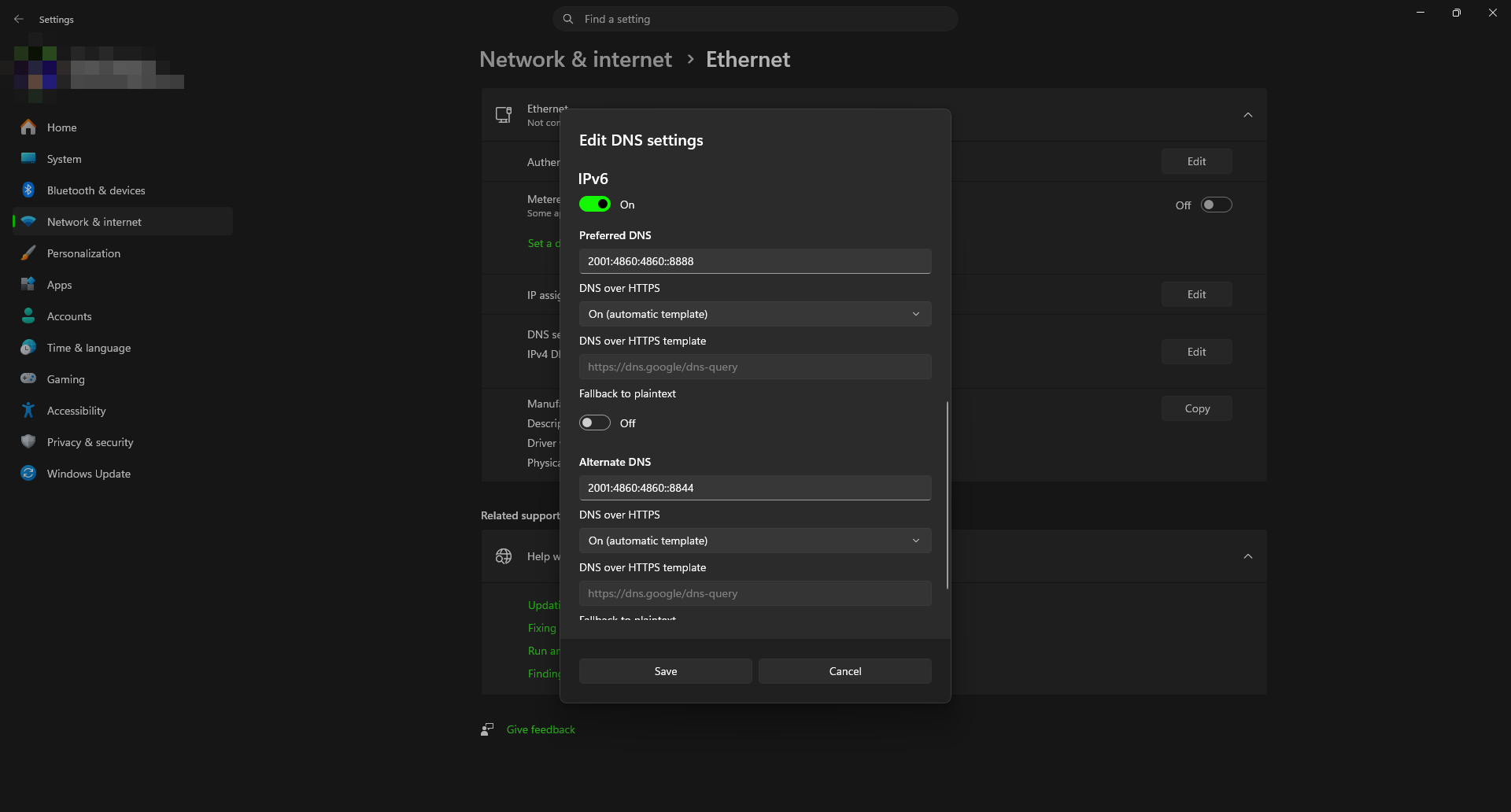Image resolution: width=1511 pixels, height=812 pixels.
Task: Click the Windows Update refresh icon
Action: [28, 473]
